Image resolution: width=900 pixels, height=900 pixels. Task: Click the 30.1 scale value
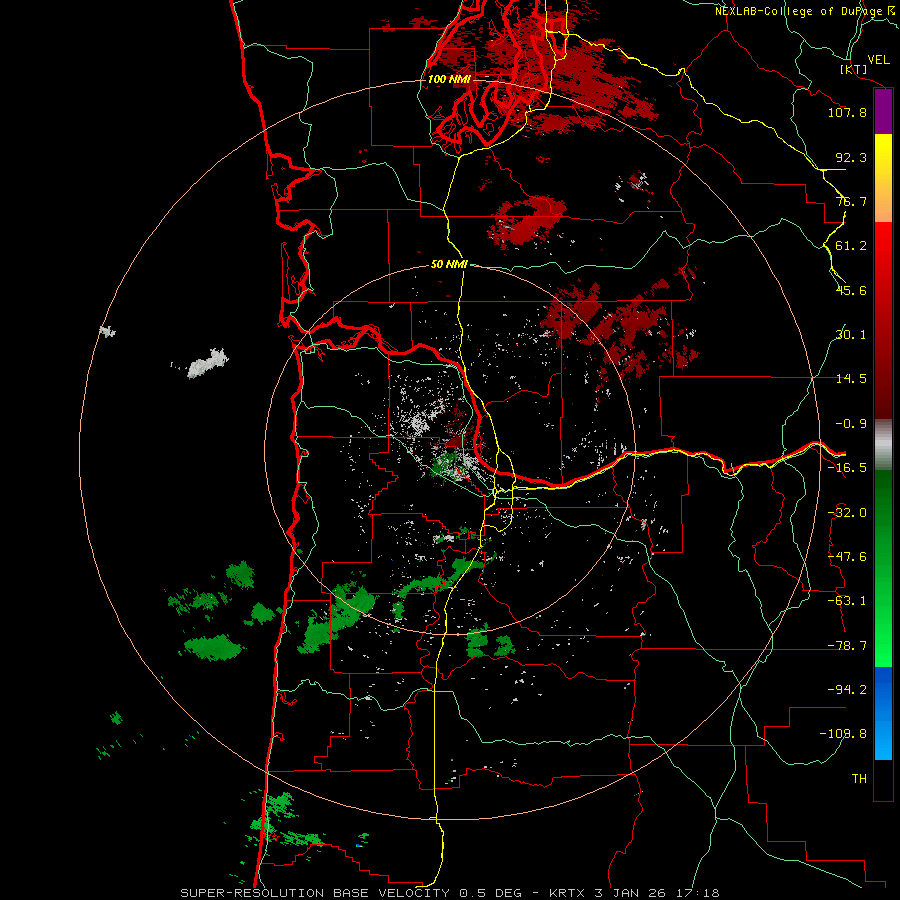coord(851,335)
